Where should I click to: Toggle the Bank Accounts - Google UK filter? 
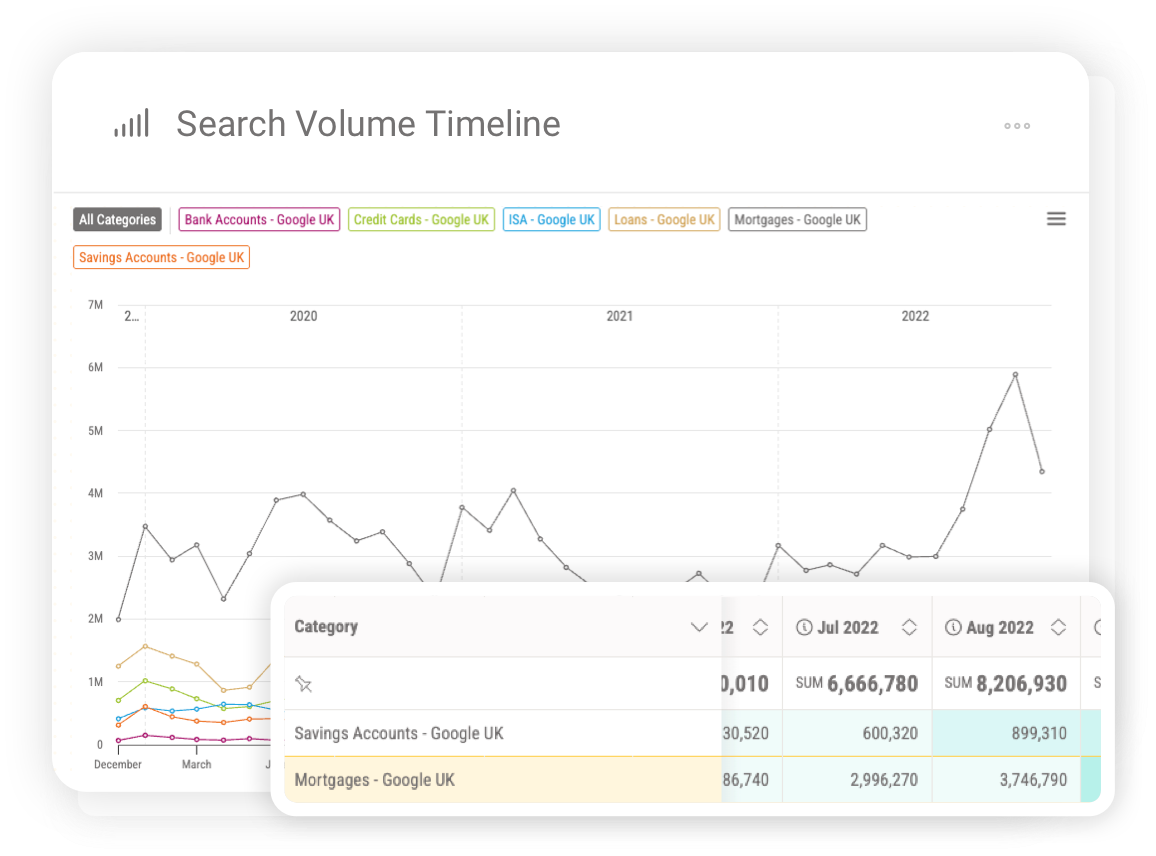(x=258, y=219)
